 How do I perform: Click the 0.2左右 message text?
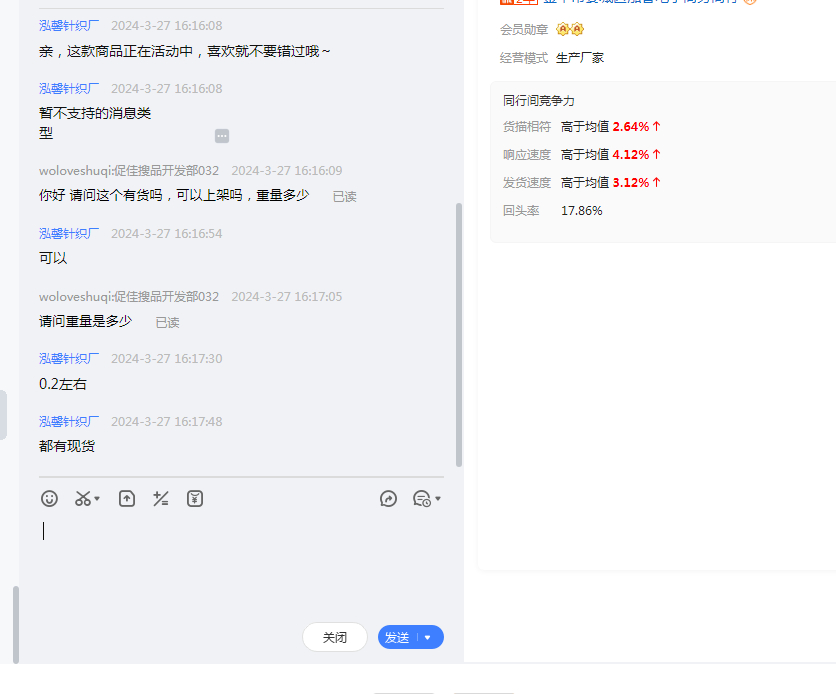[63, 384]
